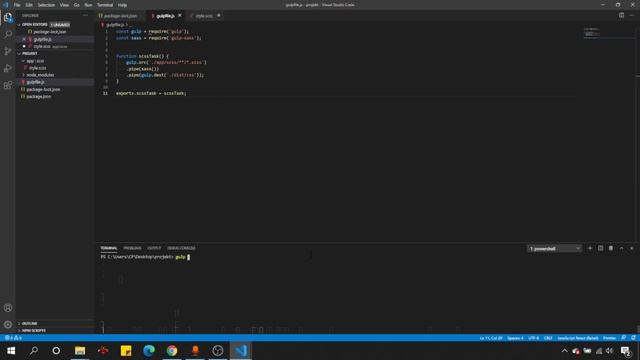
Task: Open the Extensions view
Action: click(x=8, y=85)
